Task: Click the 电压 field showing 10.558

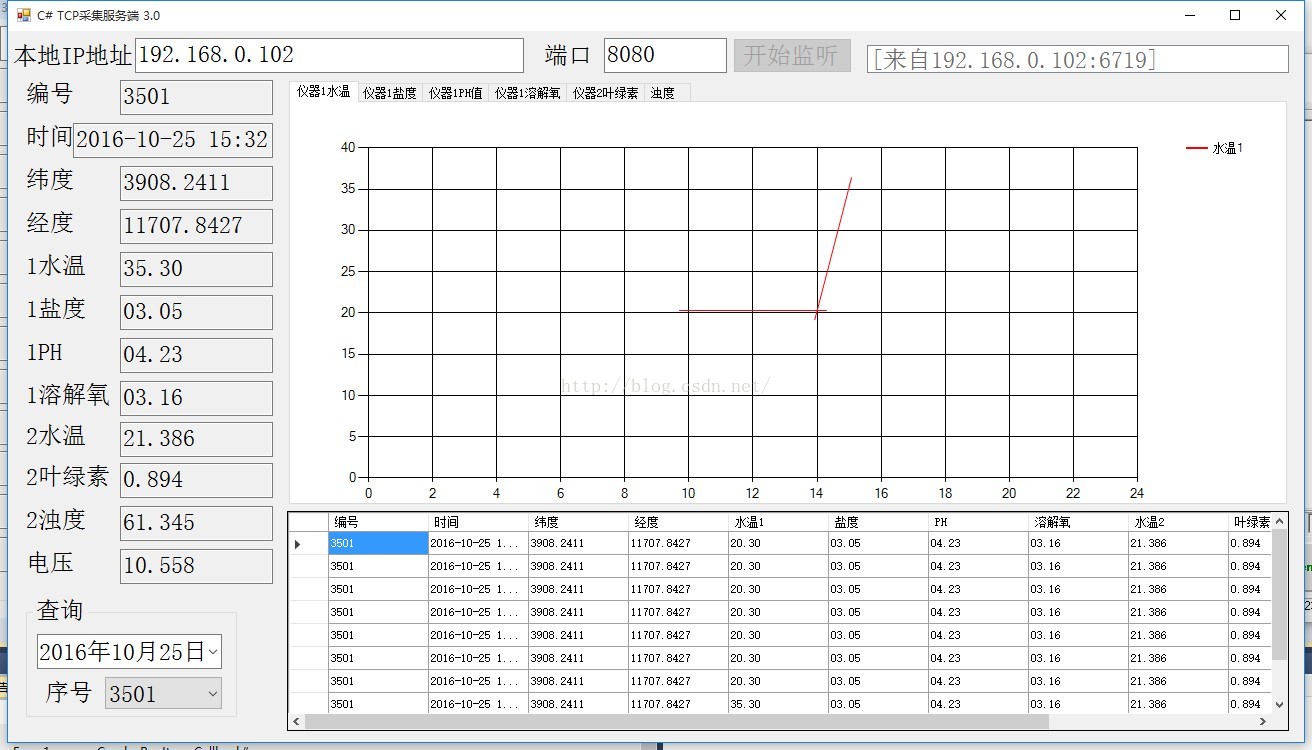Action: click(x=196, y=566)
